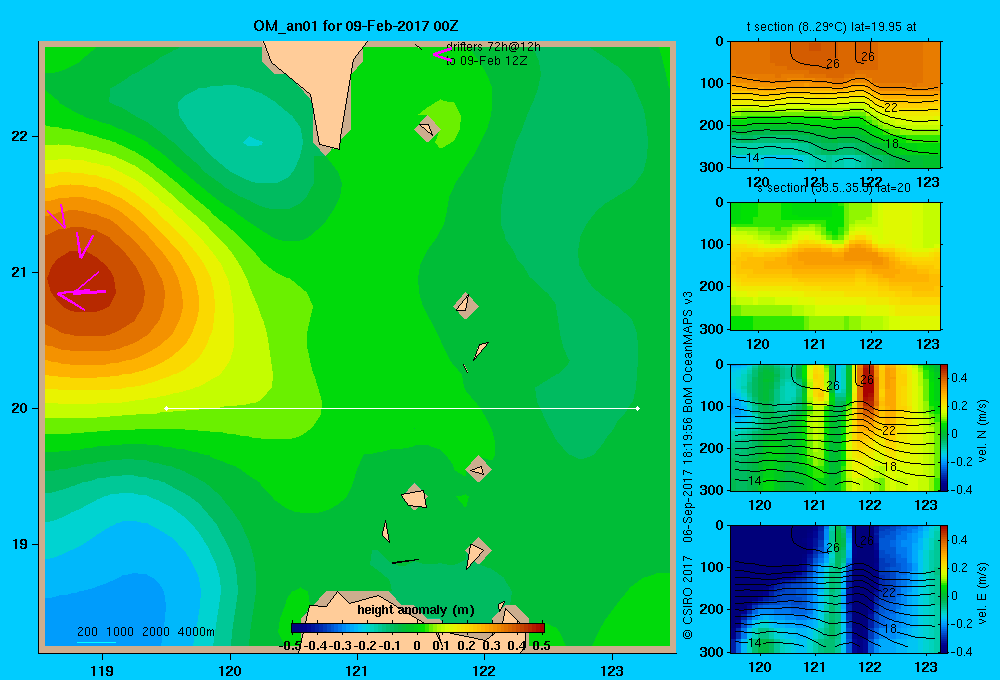
Task: Click the latitude label 19 on the main map
Action: [x=20, y=544]
